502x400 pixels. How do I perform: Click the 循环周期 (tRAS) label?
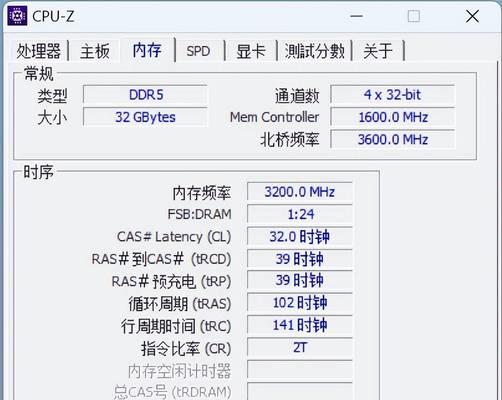click(180, 304)
